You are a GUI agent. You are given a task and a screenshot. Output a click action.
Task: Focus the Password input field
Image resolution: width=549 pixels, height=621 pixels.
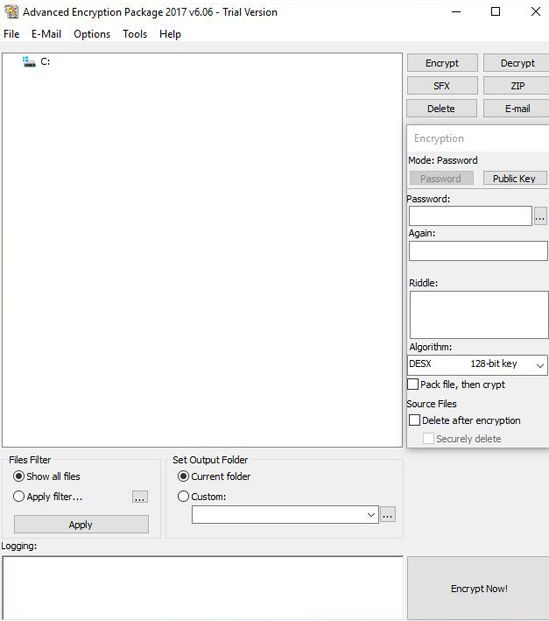click(470, 216)
